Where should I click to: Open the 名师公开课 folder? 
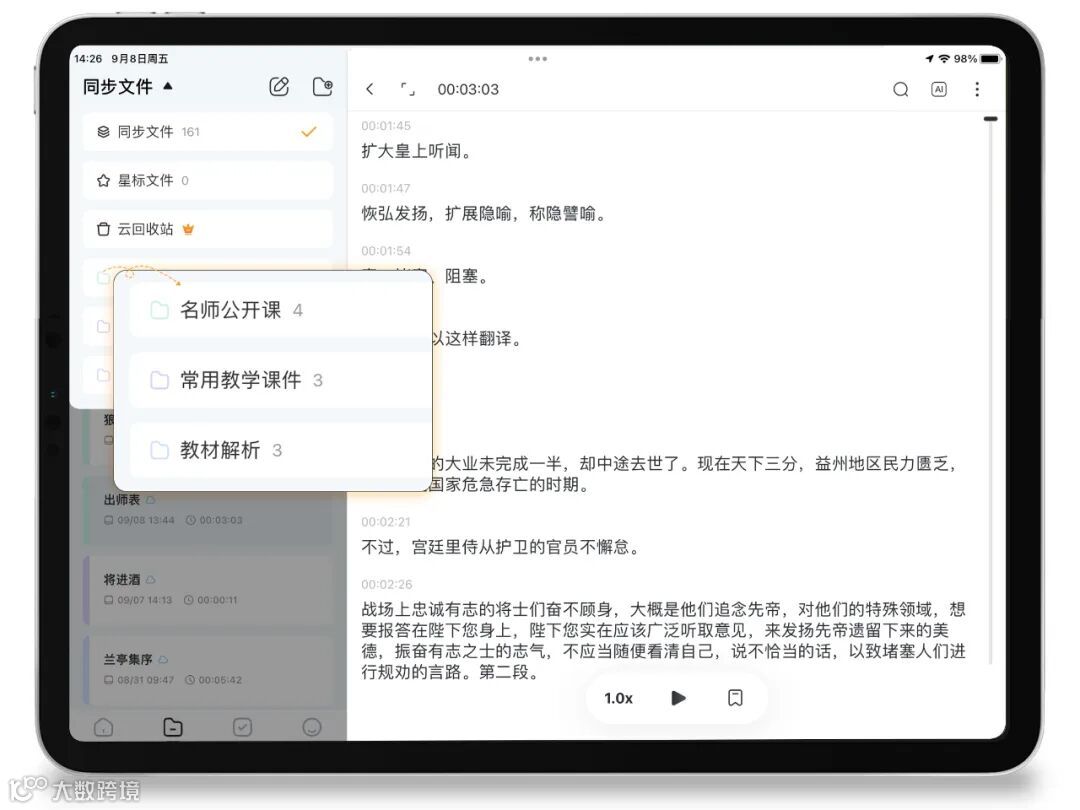(x=280, y=310)
